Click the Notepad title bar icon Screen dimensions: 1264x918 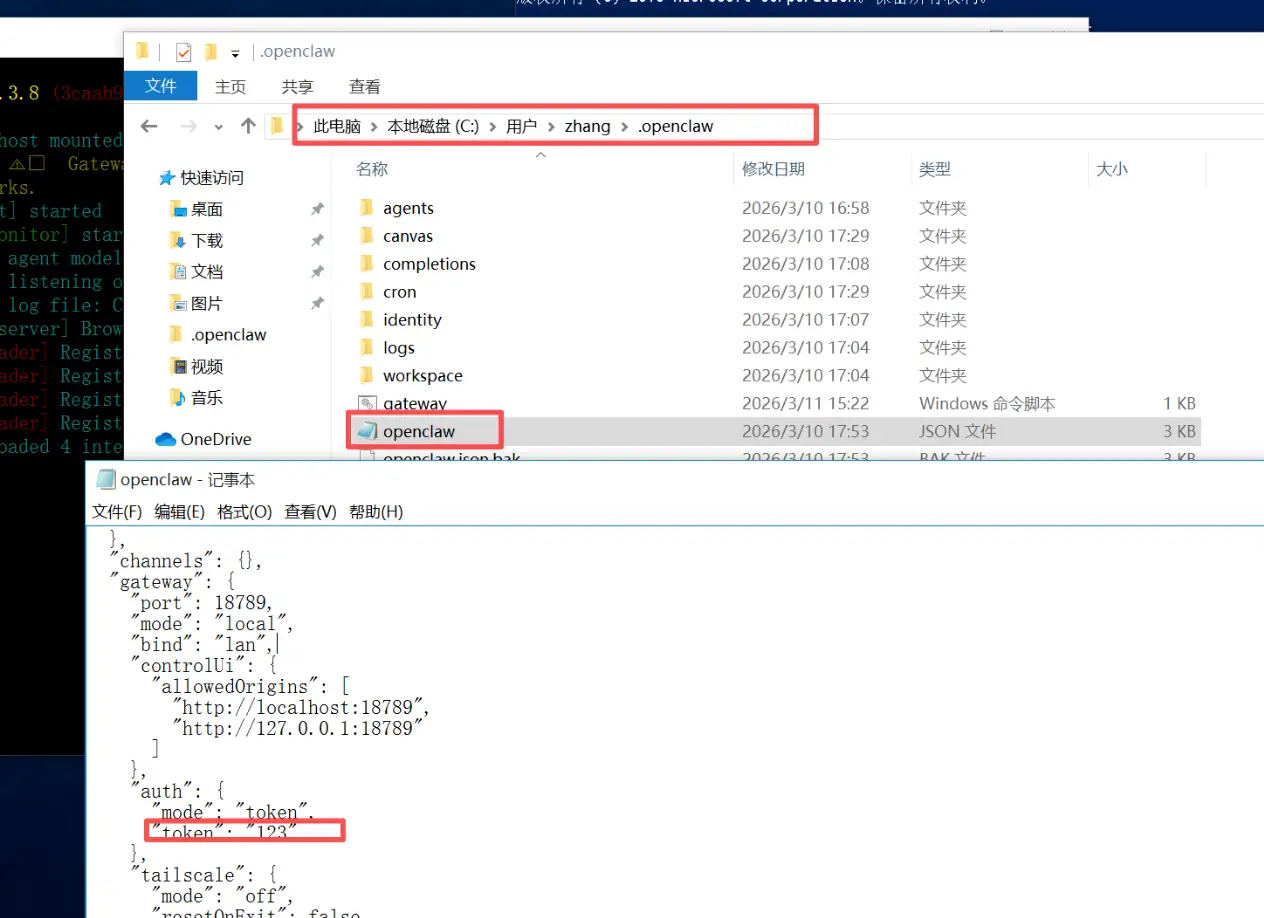[x=105, y=480]
